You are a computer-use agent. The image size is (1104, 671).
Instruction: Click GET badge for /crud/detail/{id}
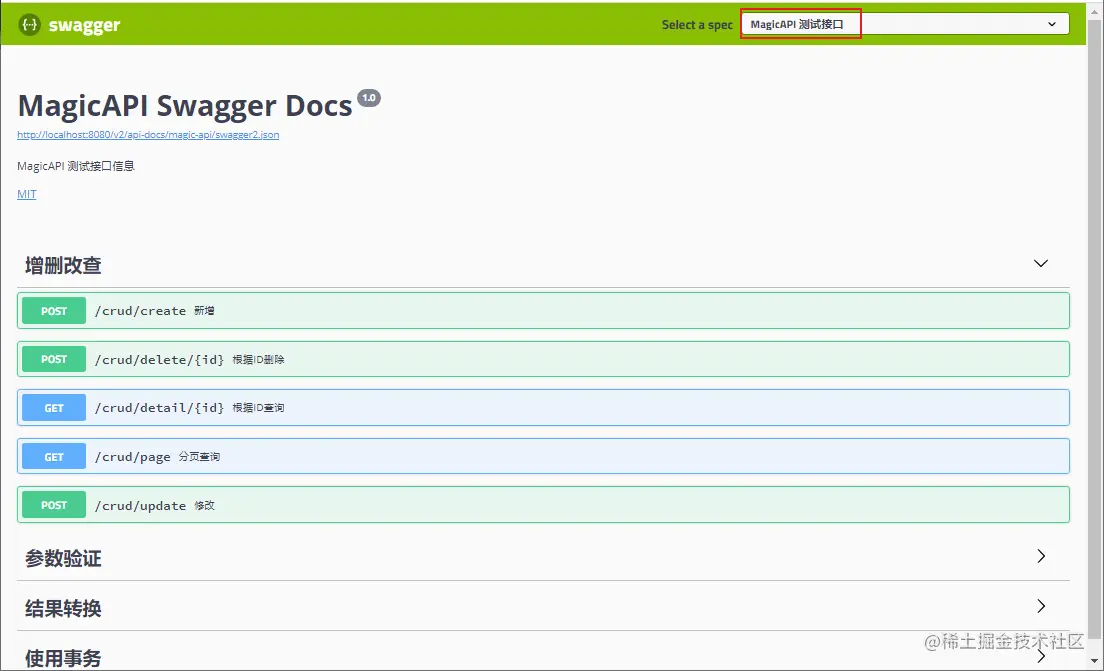click(x=54, y=408)
